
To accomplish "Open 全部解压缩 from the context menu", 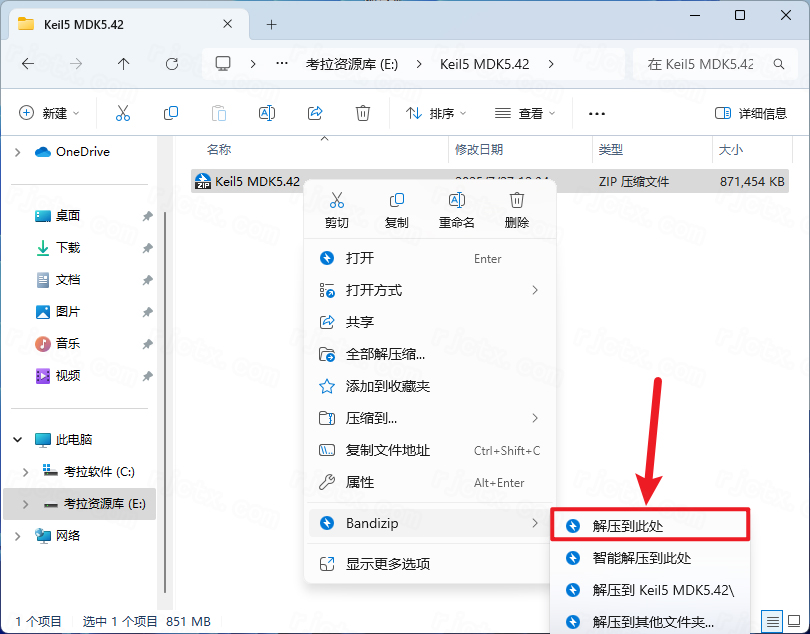I will click(387, 354).
